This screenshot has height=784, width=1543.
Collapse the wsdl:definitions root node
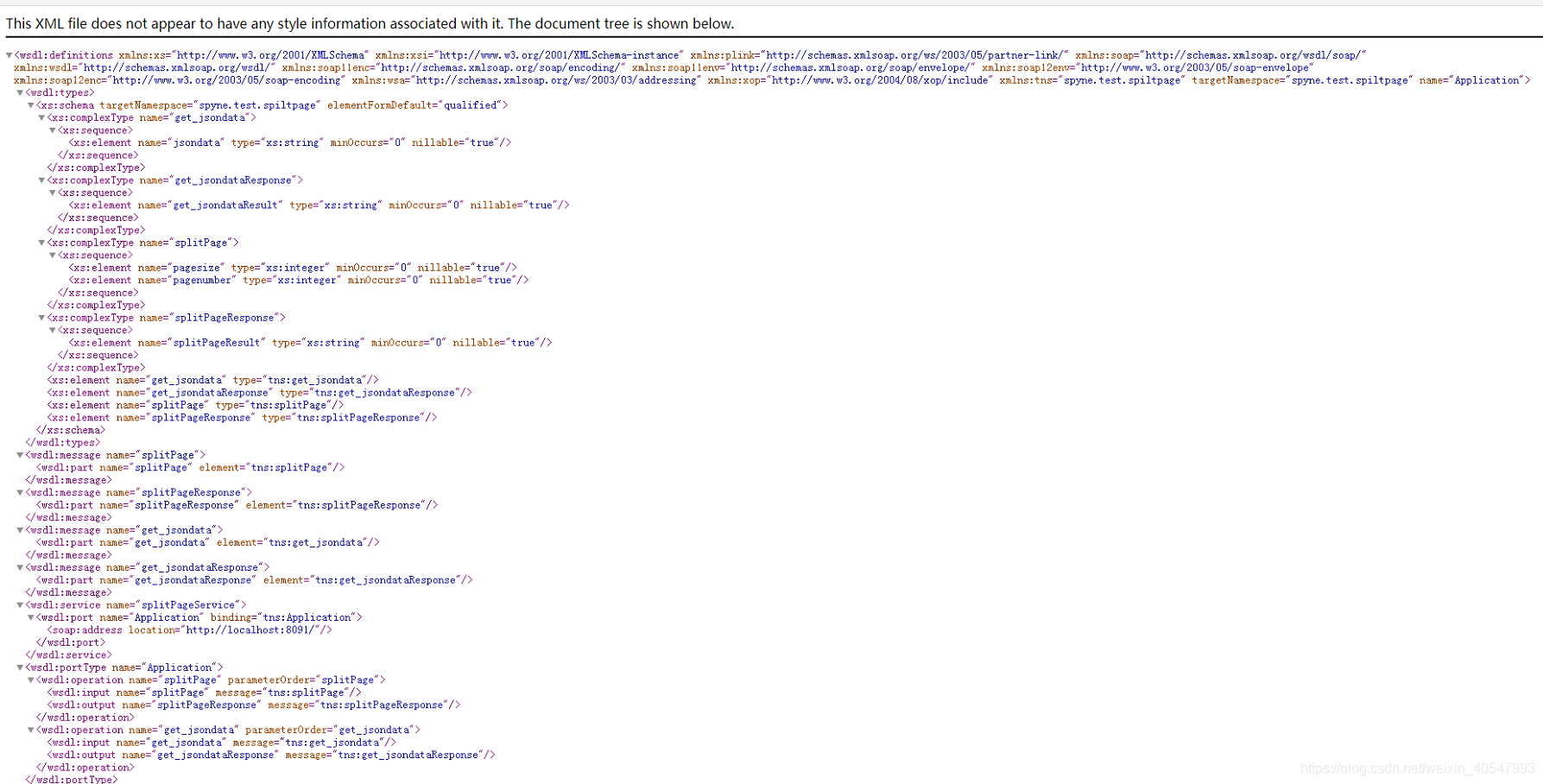[x=9, y=54]
